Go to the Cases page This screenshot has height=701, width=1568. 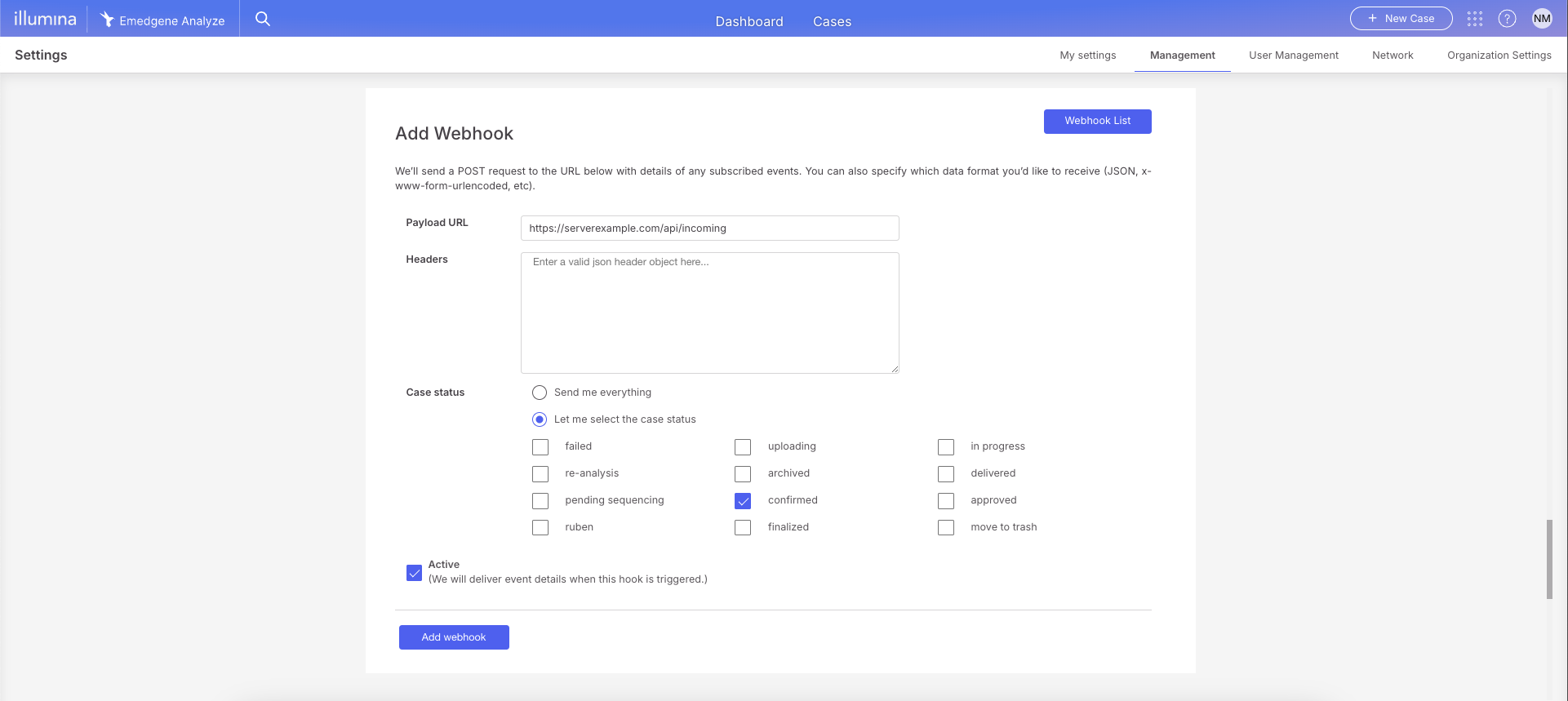click(832, 21)
